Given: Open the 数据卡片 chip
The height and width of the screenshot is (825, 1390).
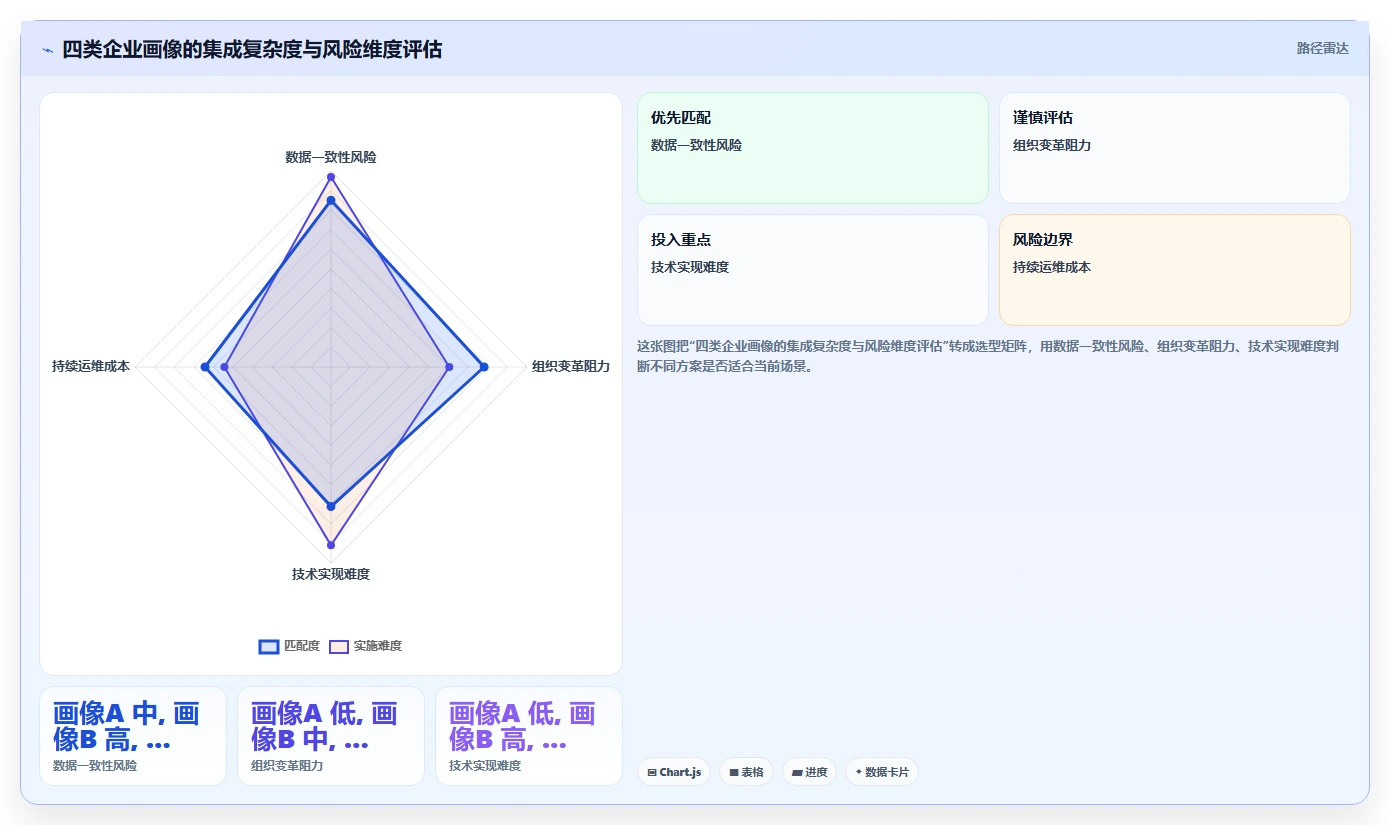Looking at the screenshot, I should tap(882, 772).
